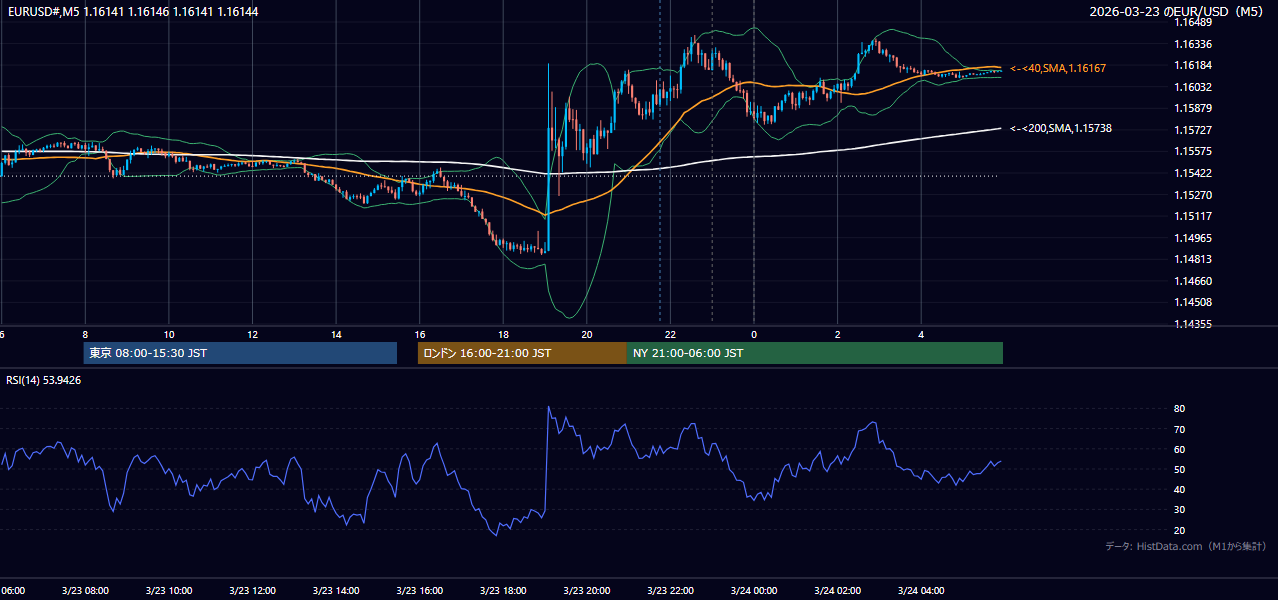Click price scale value 1.16032

(1194, 87)
